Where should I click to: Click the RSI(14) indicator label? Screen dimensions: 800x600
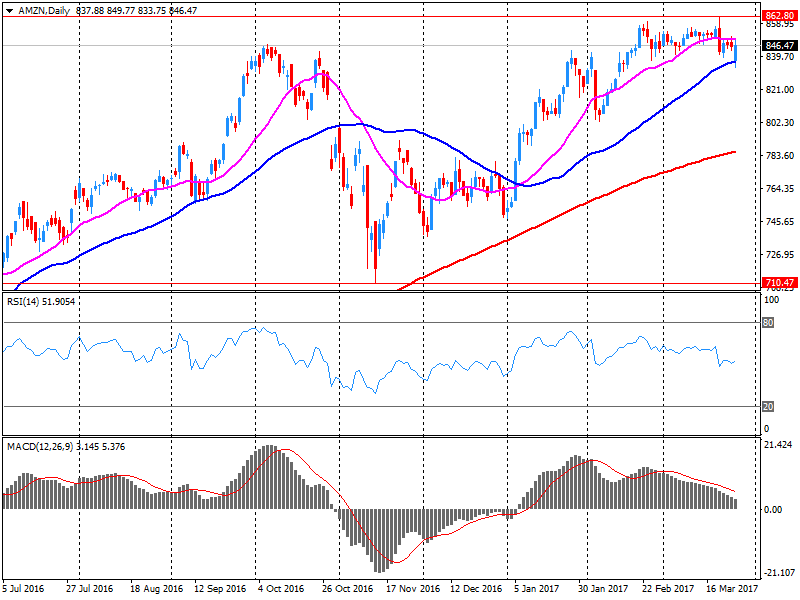(x=27, y=301)
